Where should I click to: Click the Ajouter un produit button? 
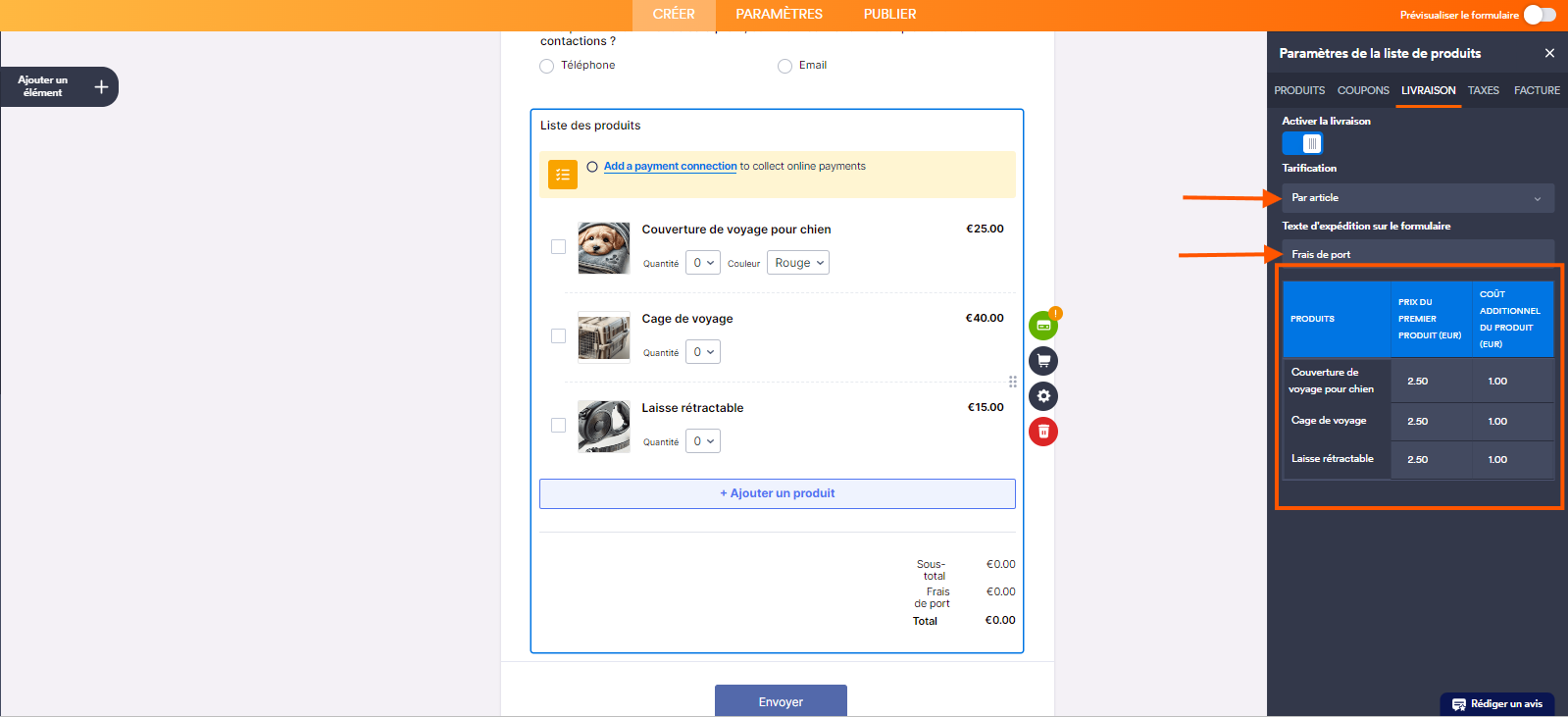click(x=777, y=493)
